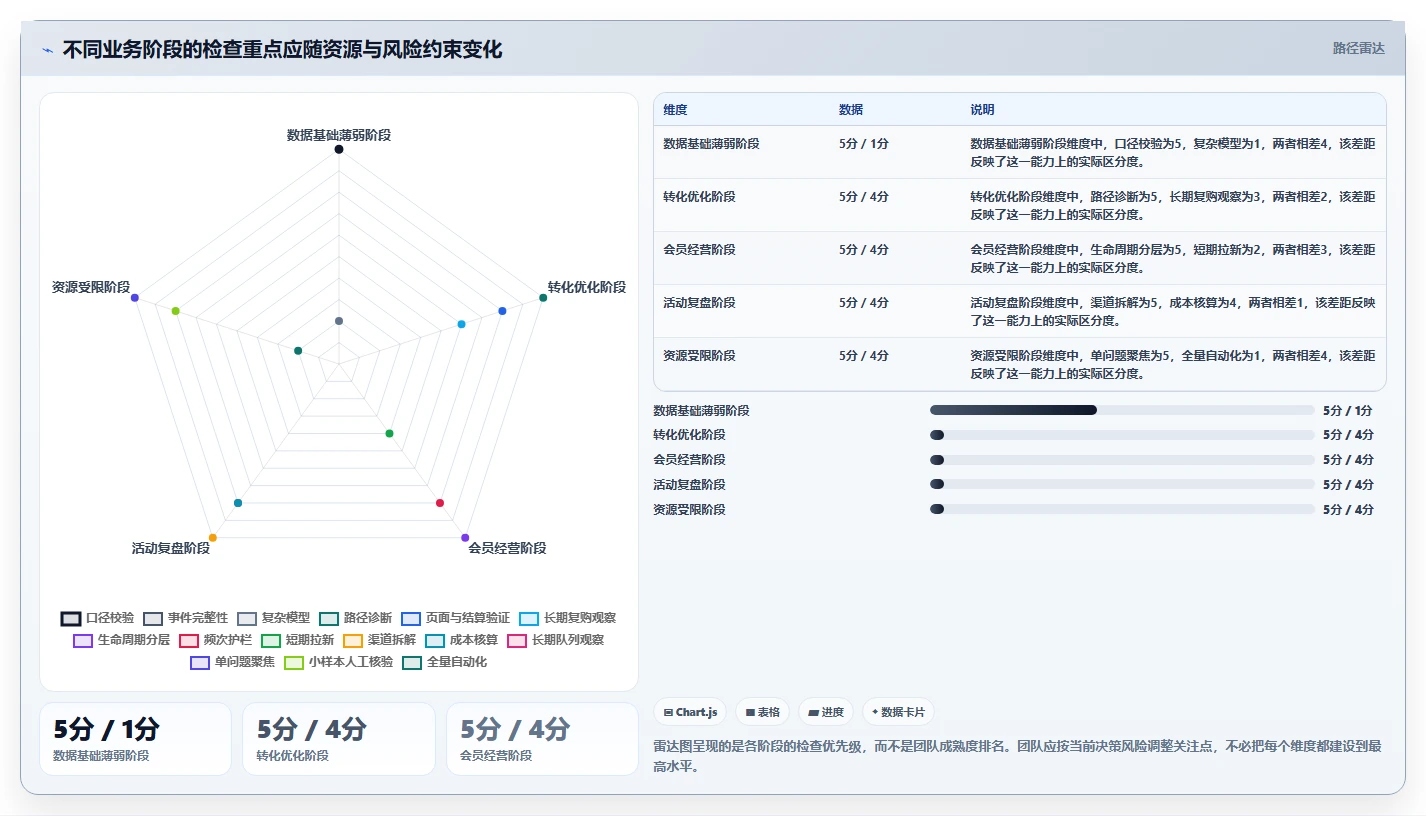Click the sparkle icon in the 数据卡片 tag

875,713
